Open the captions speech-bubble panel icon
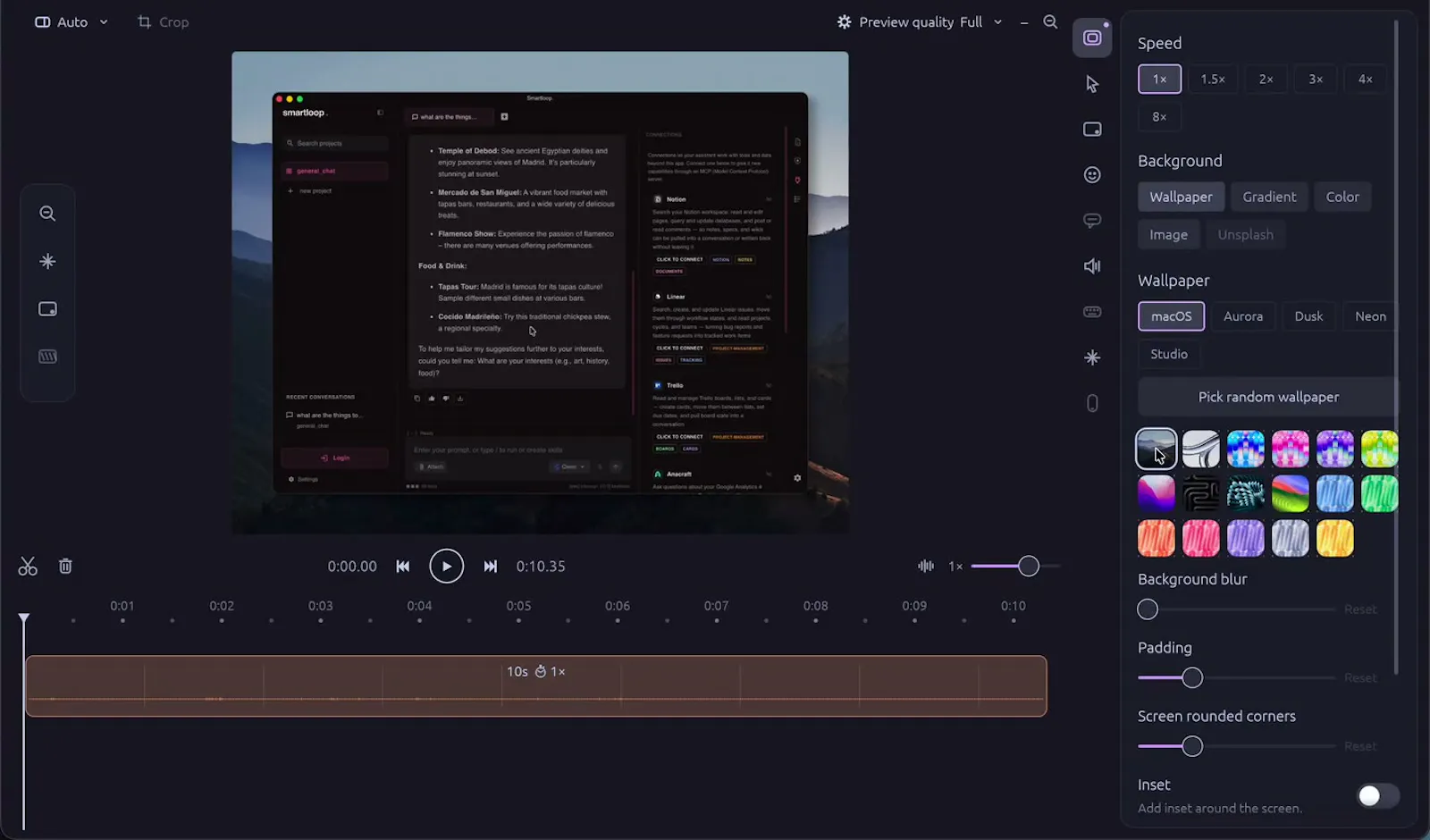Image resolution: width=1430 pixels, height=840 pixels. [1091, 221]
